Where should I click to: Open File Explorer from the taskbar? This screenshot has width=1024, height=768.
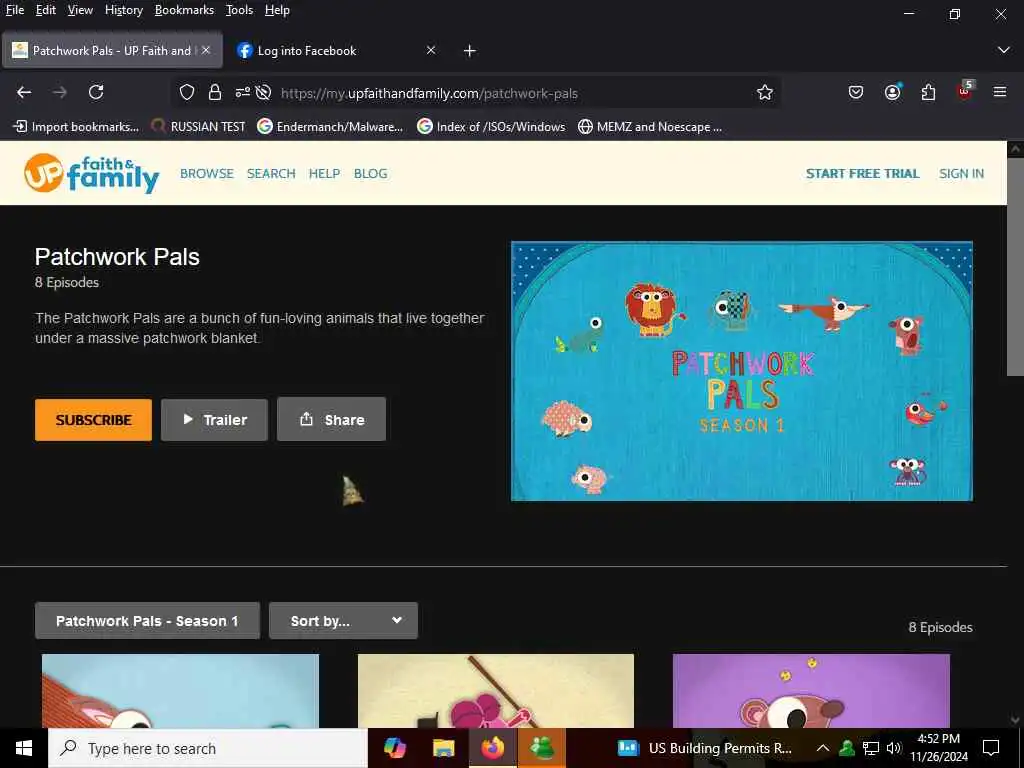pos(443,748)
